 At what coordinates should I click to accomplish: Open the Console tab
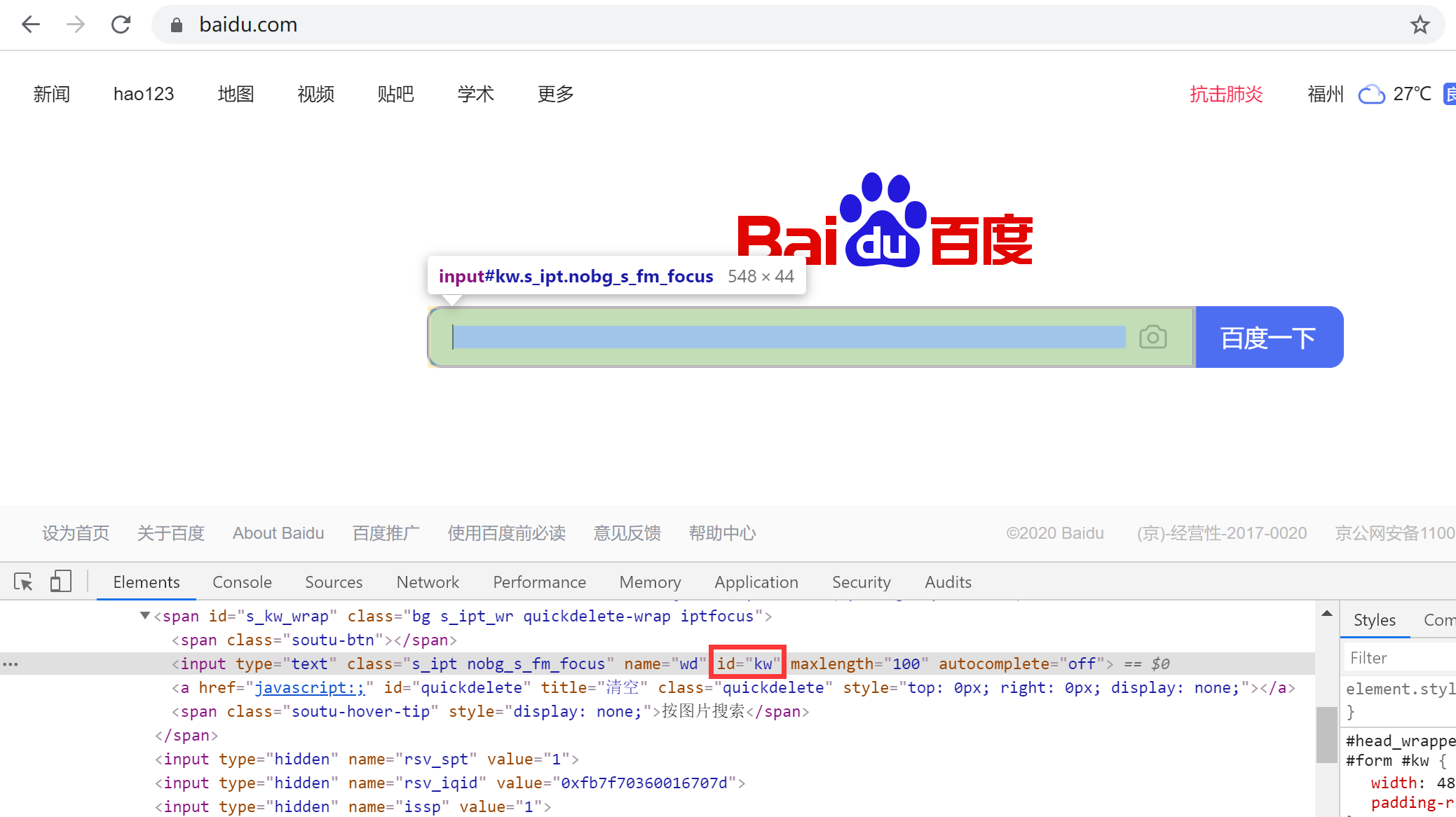tap(242, 582)
